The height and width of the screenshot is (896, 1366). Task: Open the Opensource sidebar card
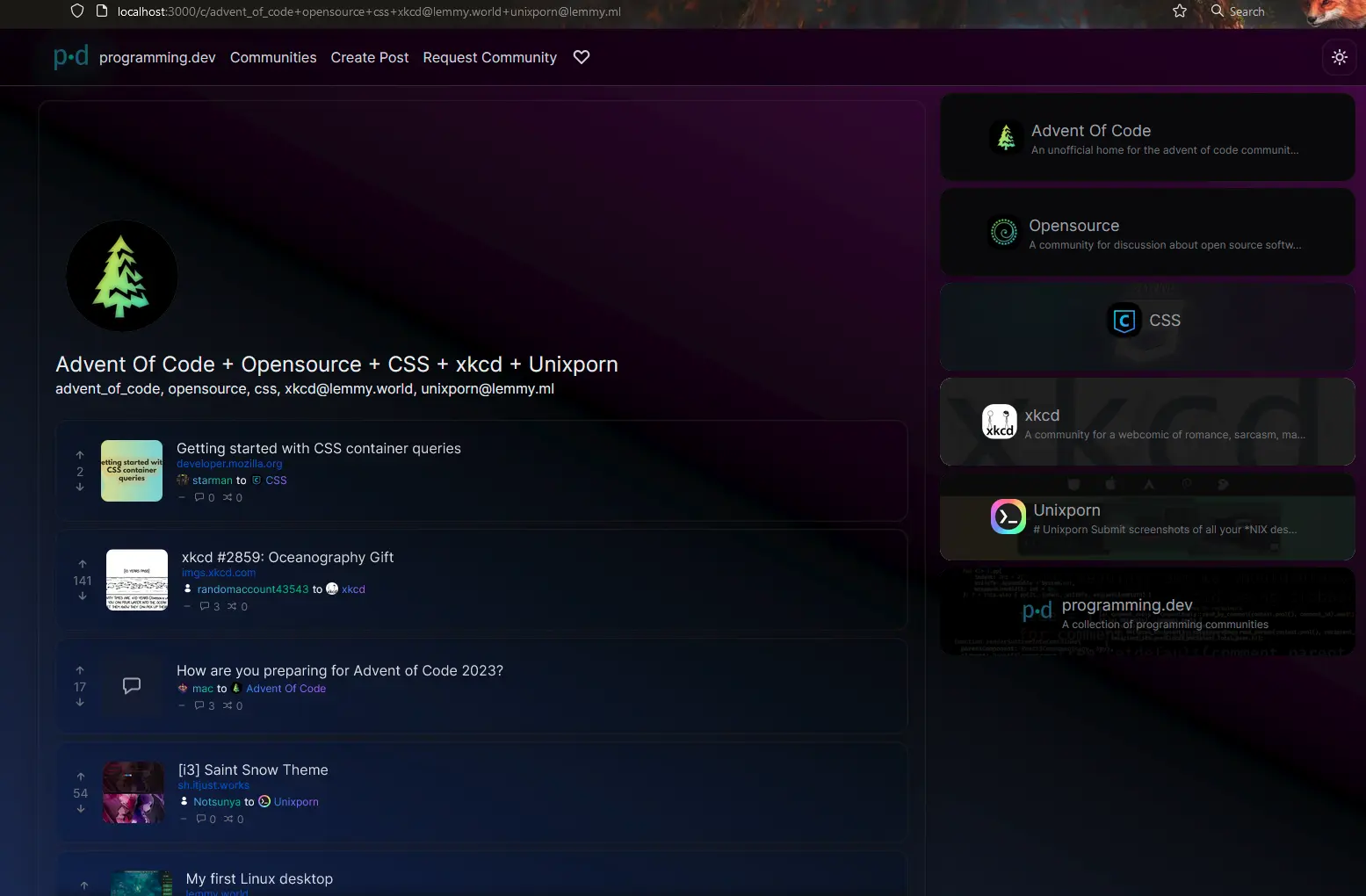(1147, 233)
